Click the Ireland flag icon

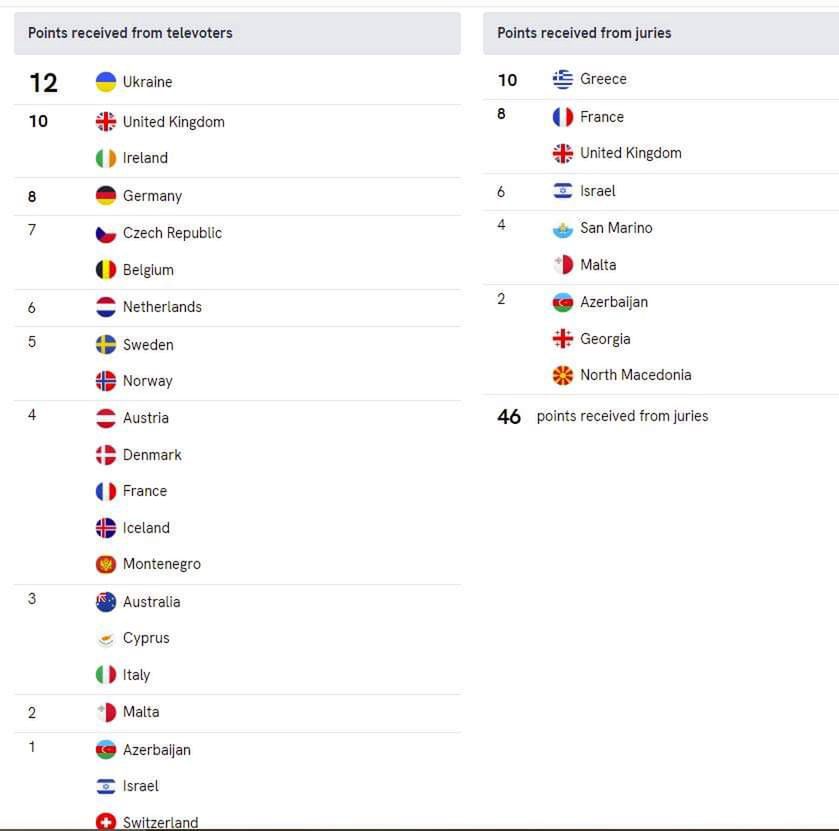106,158
